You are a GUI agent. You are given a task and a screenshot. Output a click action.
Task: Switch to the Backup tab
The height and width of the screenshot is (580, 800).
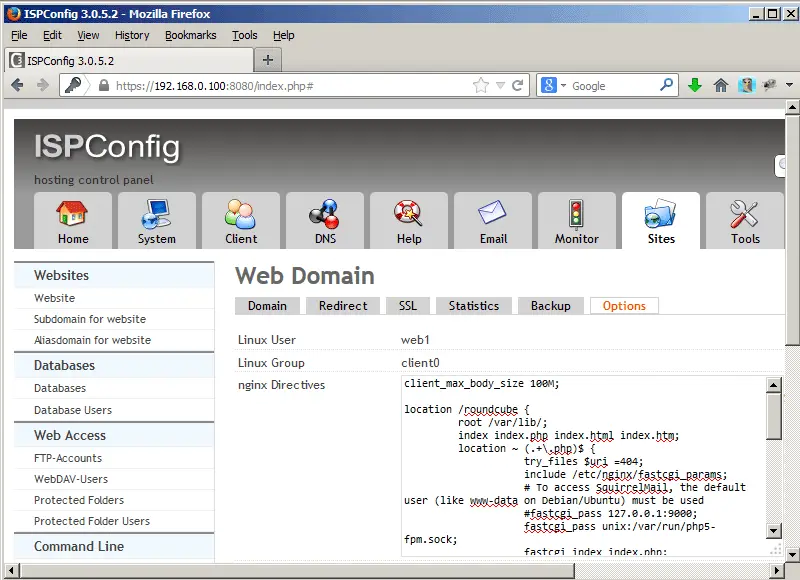coord(551,306)
